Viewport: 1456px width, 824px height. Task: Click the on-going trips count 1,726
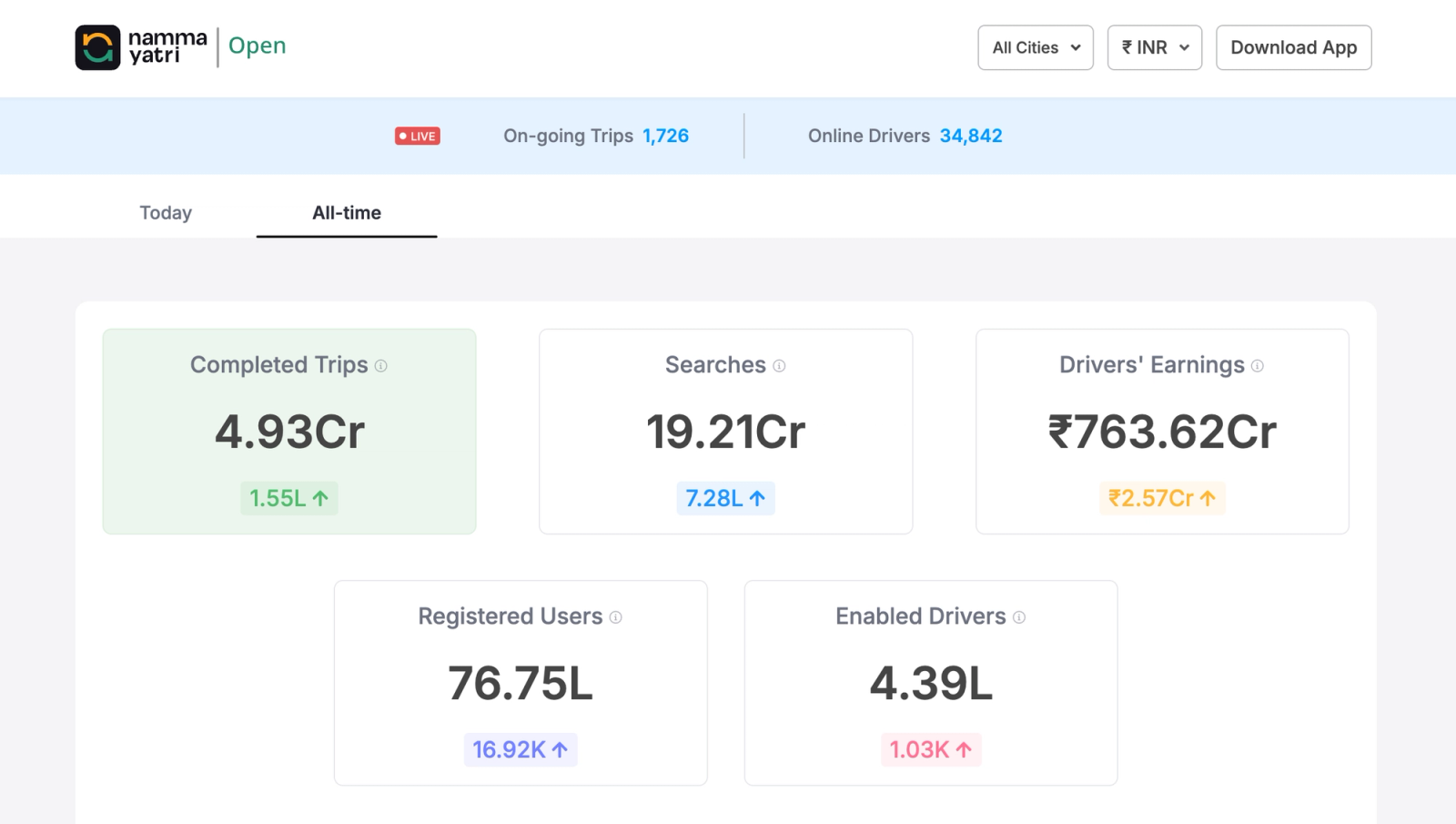(666, 136)
